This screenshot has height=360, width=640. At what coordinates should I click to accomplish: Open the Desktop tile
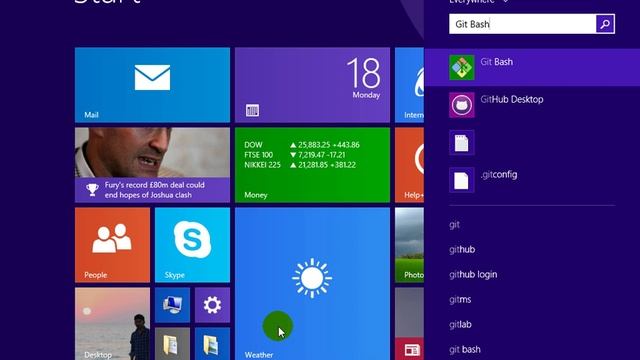112,324
